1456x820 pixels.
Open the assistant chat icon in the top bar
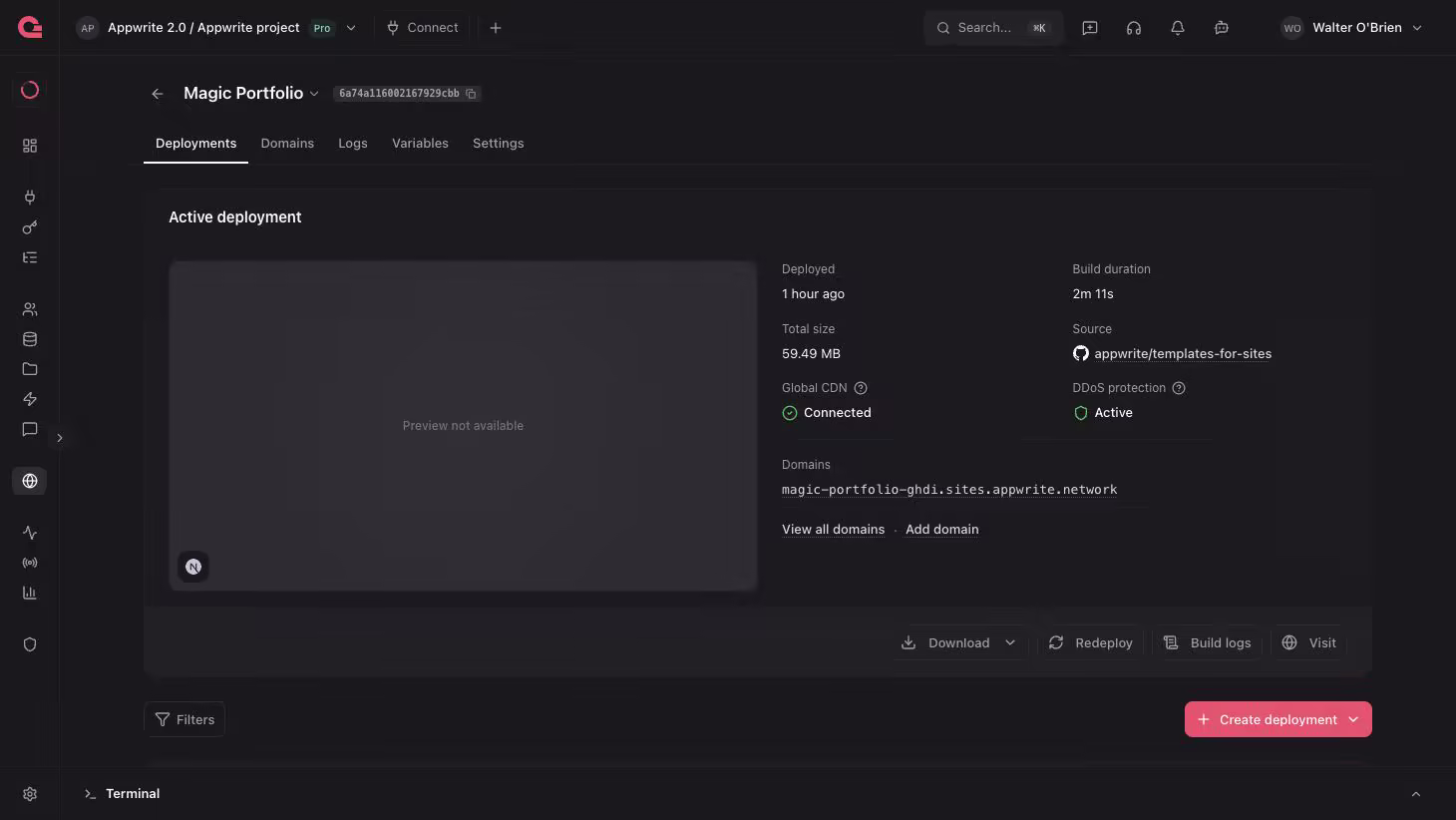1222,28
